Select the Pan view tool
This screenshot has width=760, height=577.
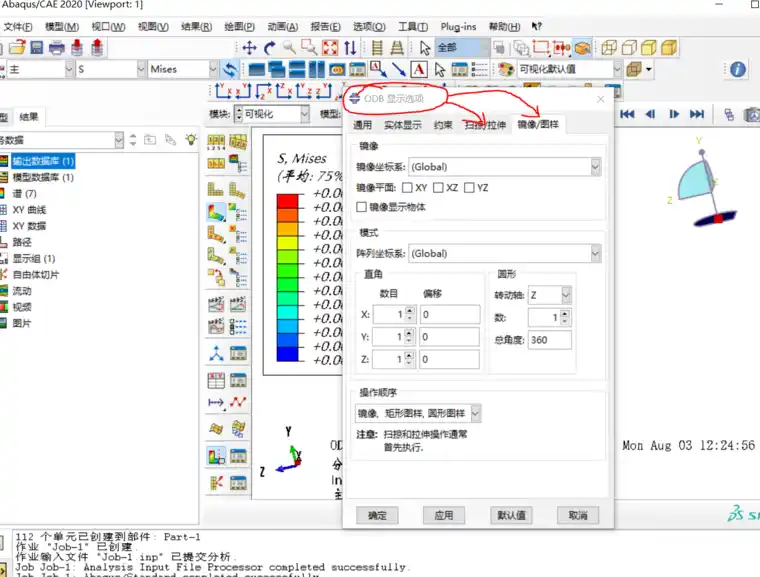coord(249,48)
